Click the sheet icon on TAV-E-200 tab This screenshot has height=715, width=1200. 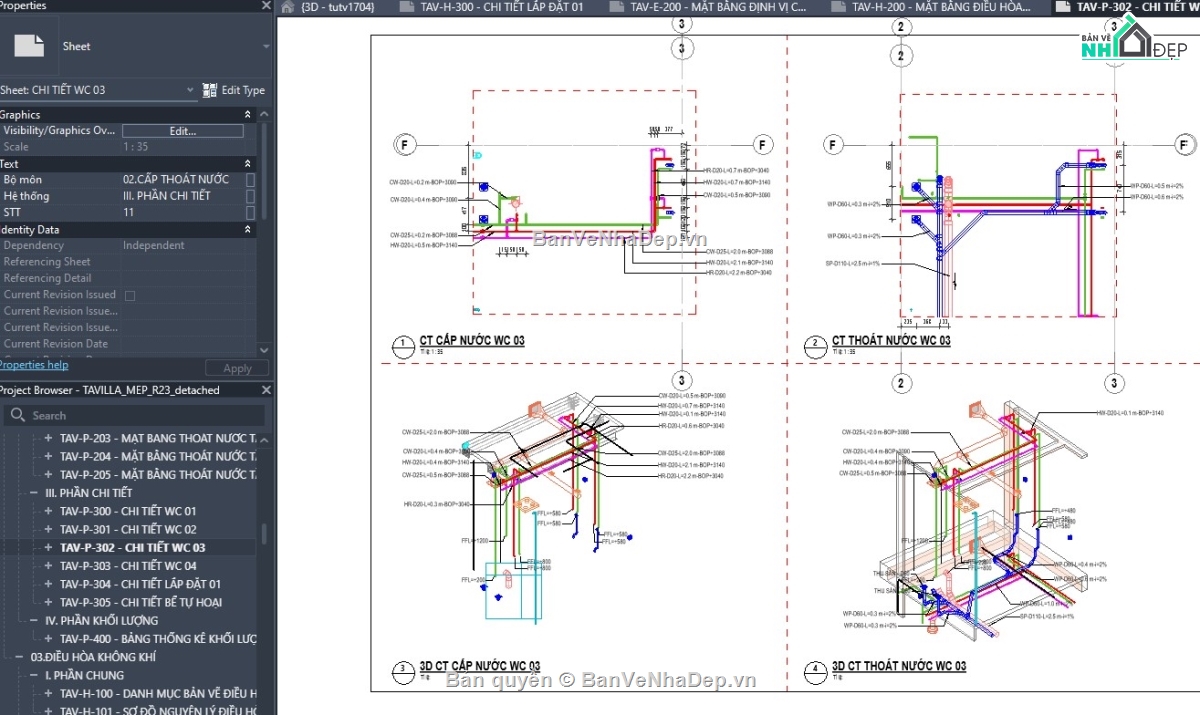[x=615, y=7]
